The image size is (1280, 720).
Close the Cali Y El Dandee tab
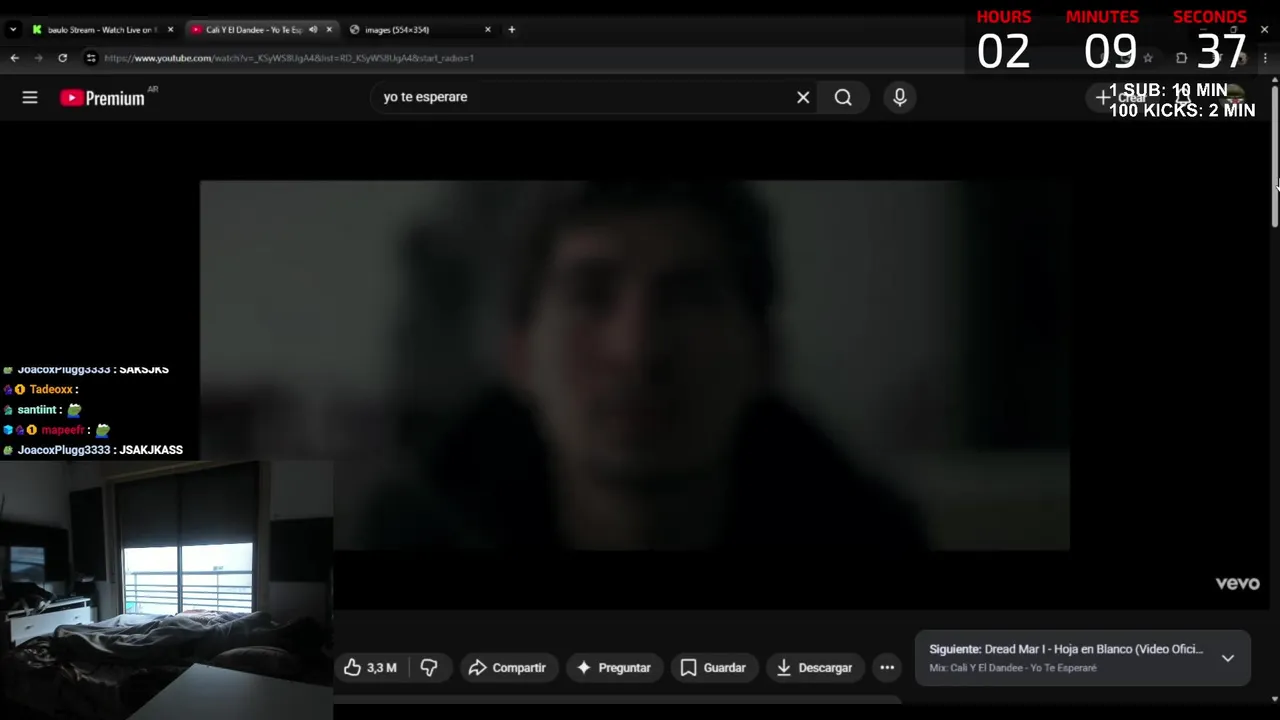click(x=329, y=29)
